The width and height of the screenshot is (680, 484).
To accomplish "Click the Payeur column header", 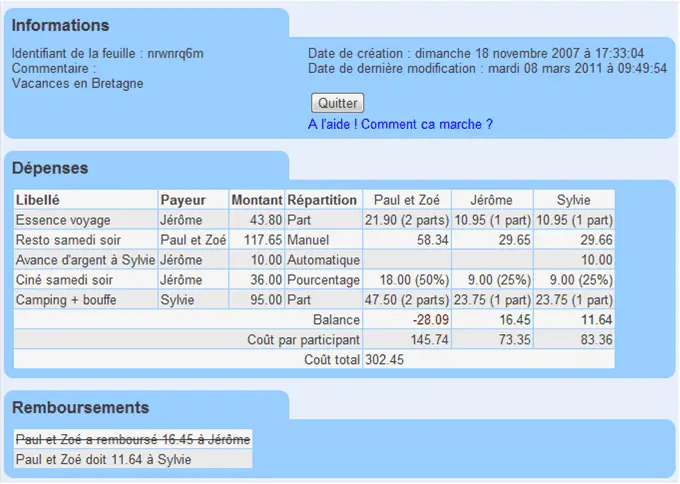I will pos(193,200).
